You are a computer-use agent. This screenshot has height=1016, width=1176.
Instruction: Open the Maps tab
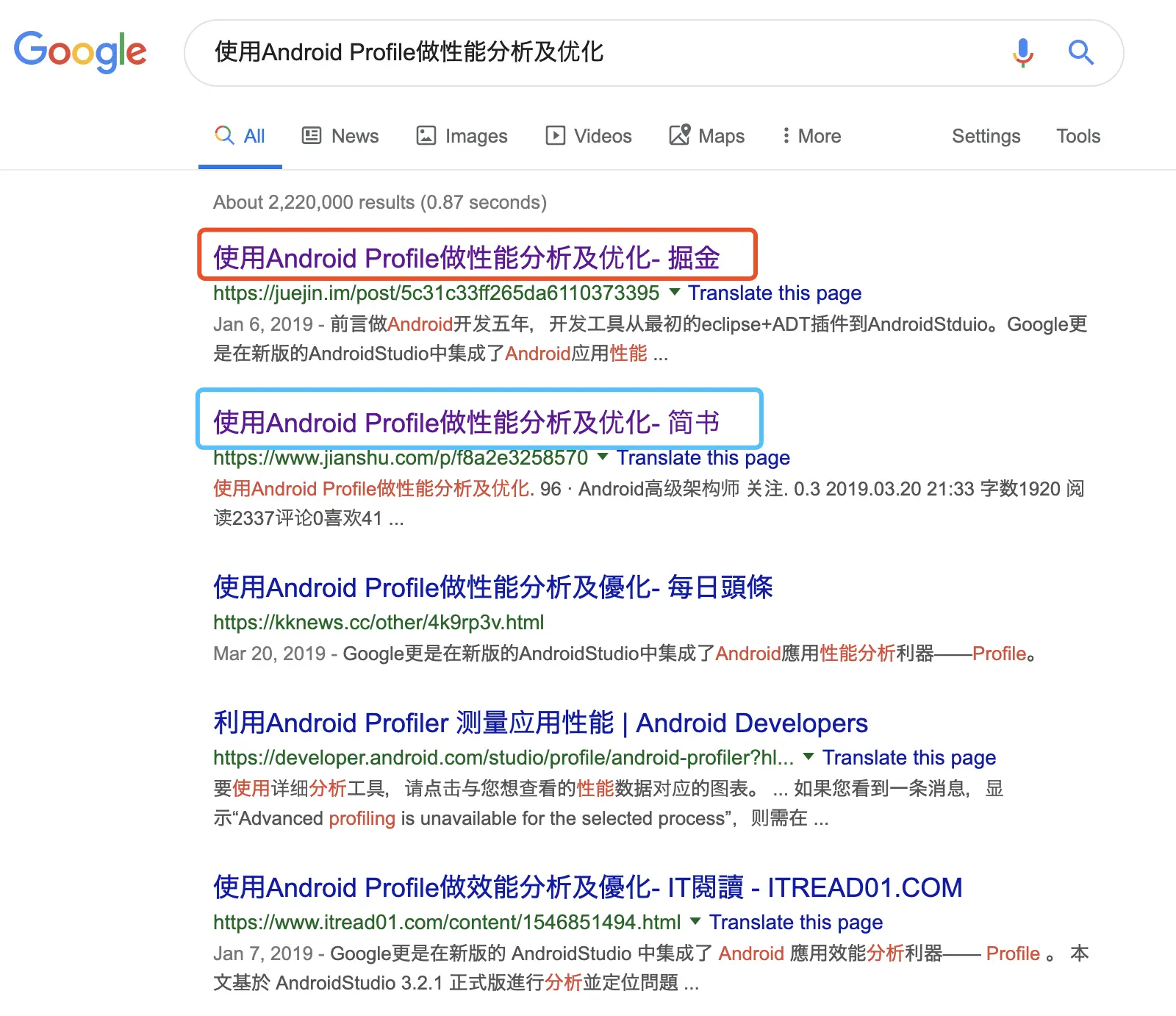706,136
